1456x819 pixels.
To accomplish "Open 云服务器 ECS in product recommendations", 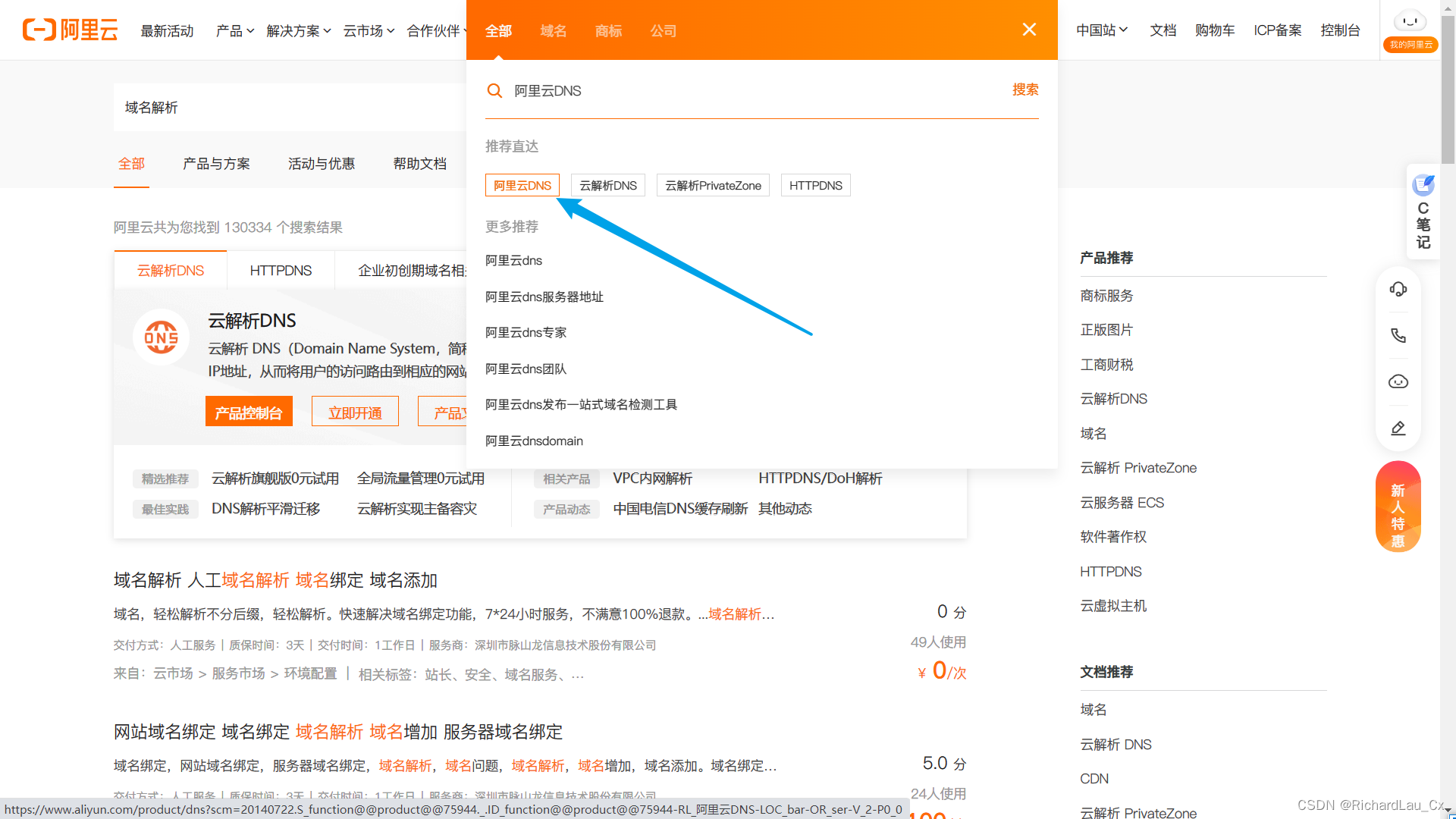I will click(x=1122, y=503).
